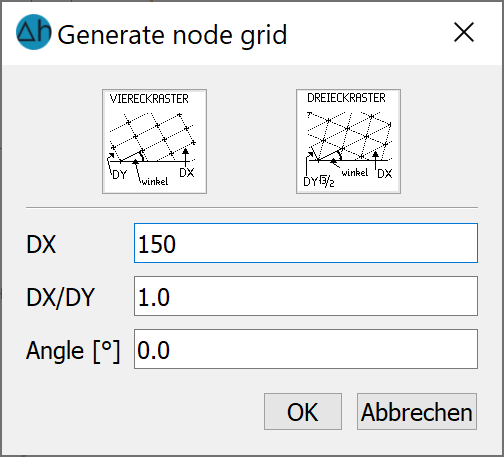
Task: Click the DX/DY ratio input field
Action: tap(306, 296)
